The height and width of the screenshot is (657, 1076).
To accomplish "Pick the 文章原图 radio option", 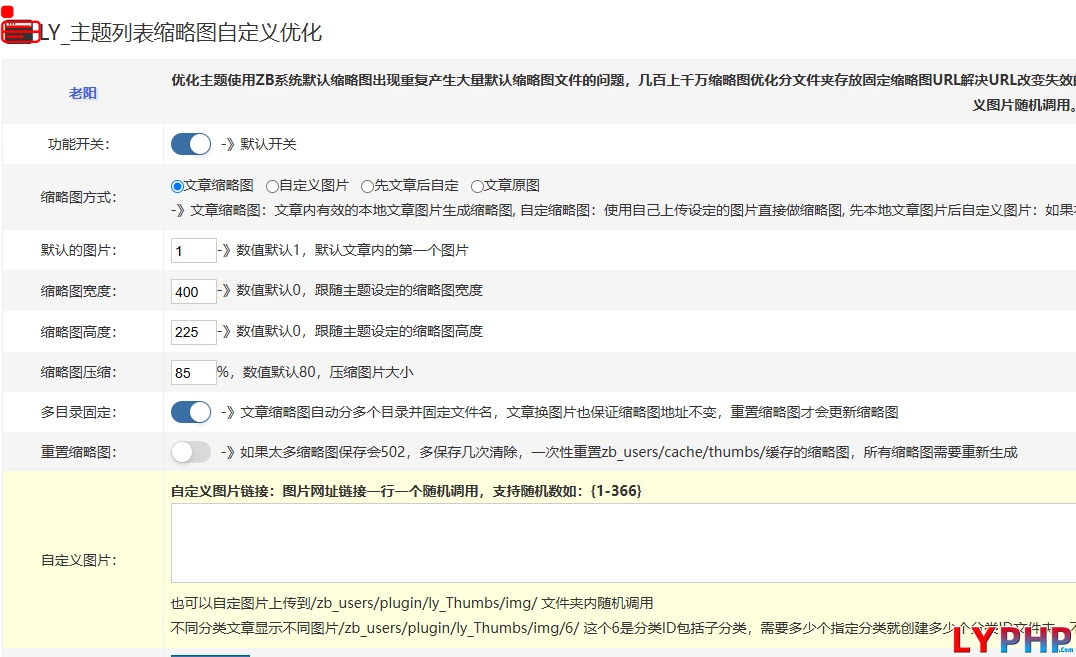I will 477,186.
